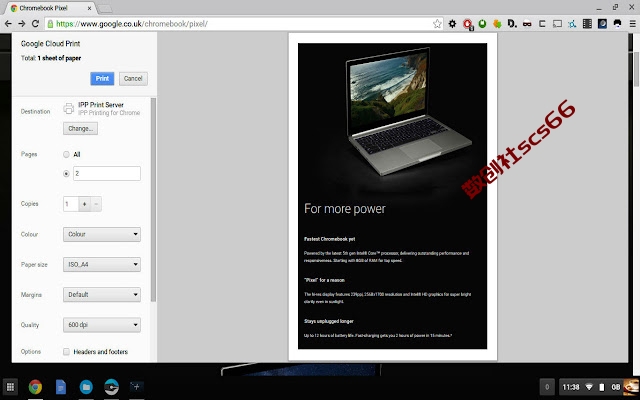Open the user avatar in the shelf corner

coord(631,387)
